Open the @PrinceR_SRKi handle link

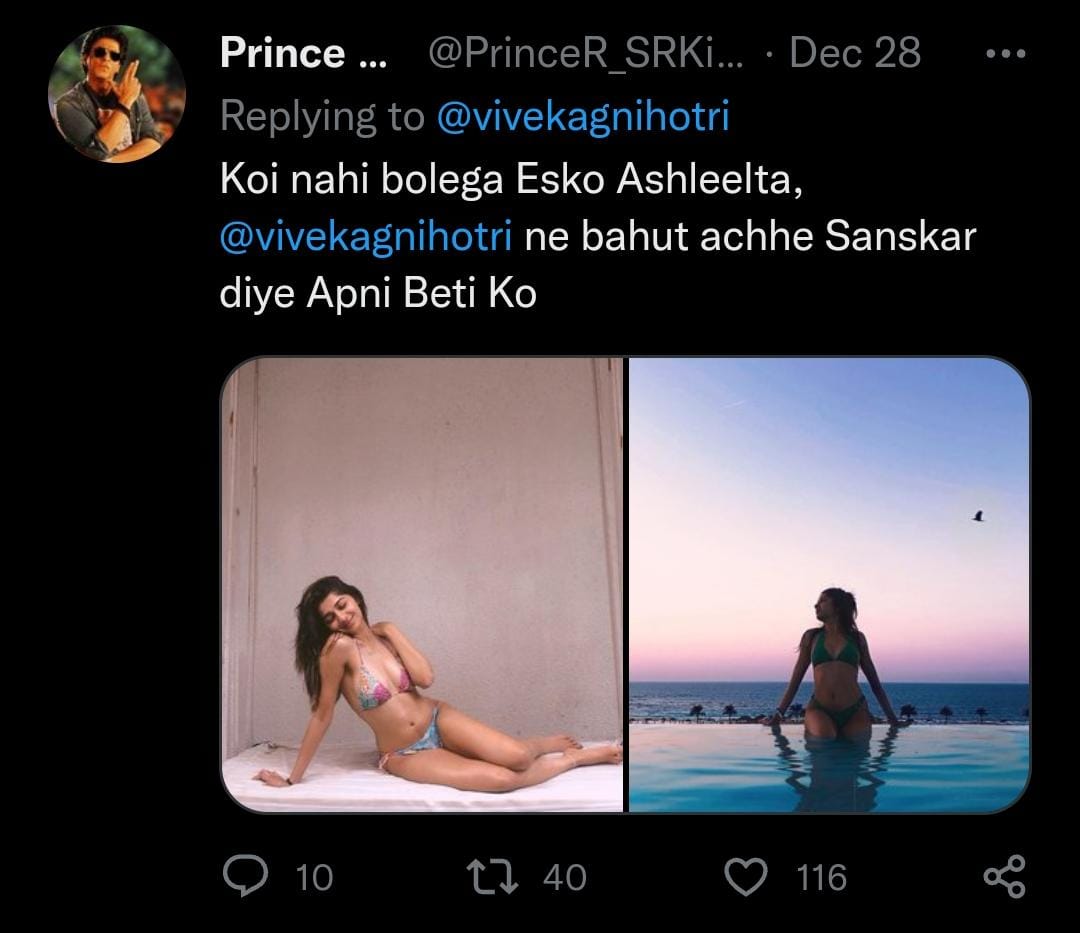coord(585,54)
